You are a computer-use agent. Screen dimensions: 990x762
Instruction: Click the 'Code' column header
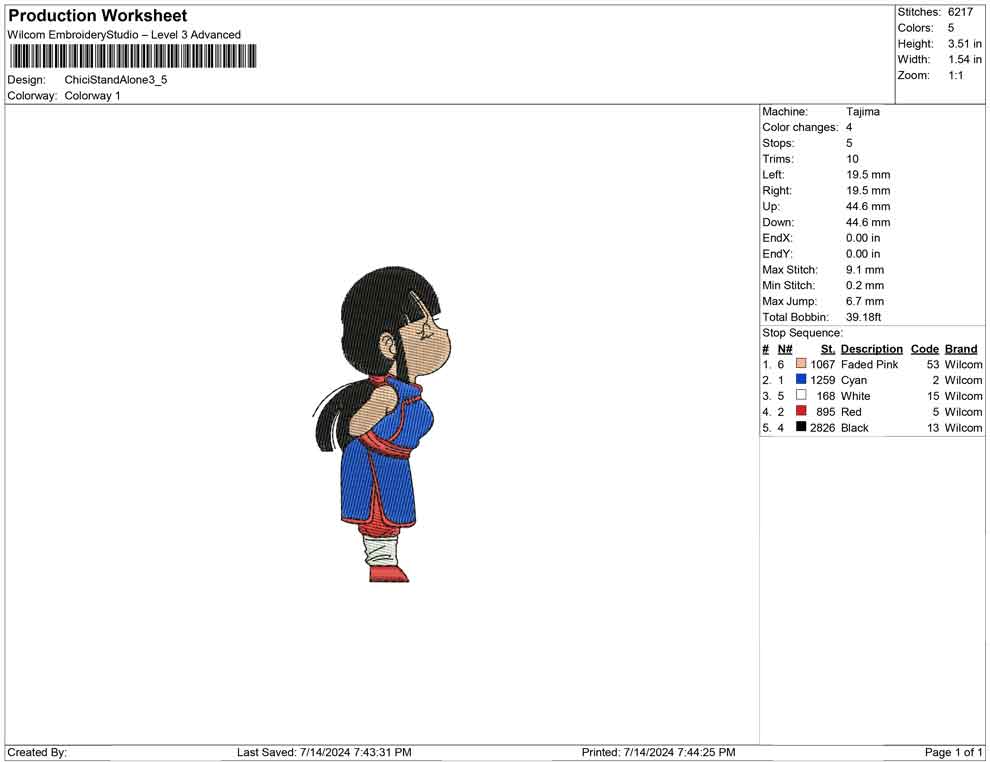(x=925, y=349)
